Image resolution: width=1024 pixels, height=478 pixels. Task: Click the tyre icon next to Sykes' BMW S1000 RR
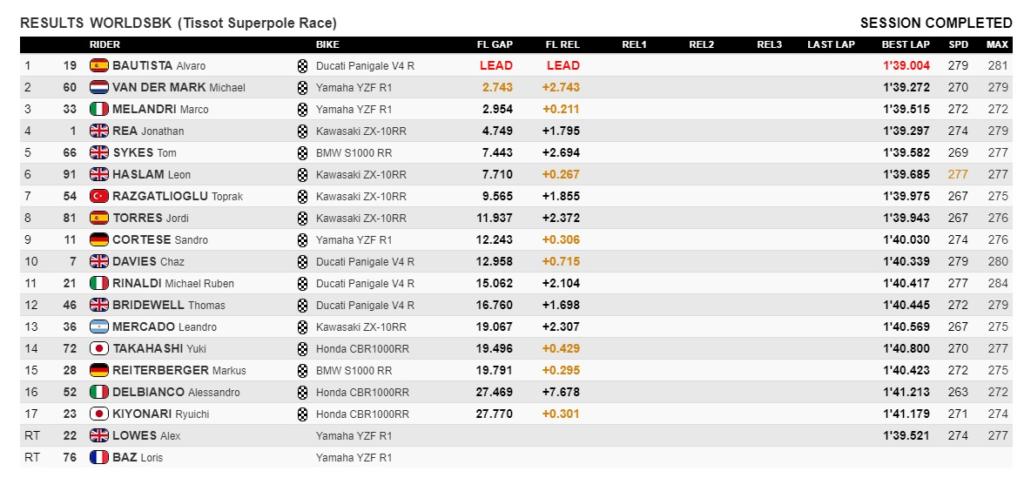click(x=302, y=153)
